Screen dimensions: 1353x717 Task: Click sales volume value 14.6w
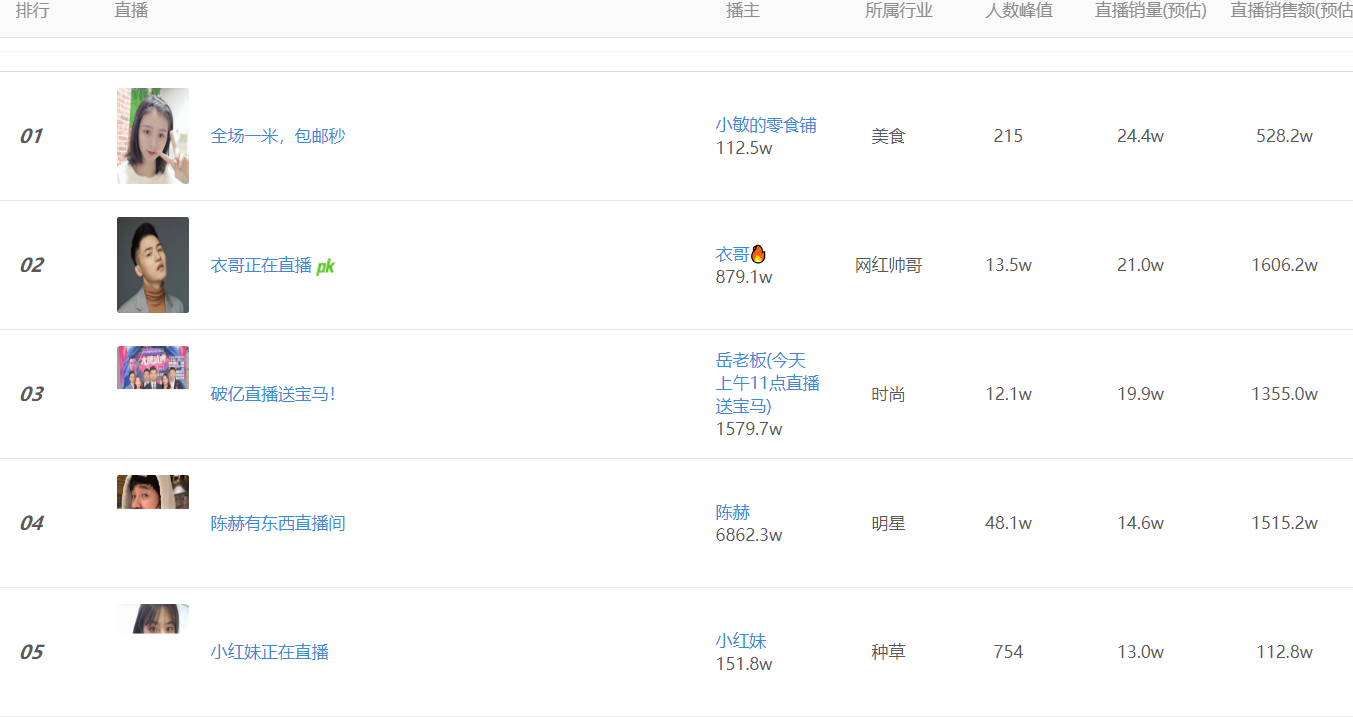pyautogui.click(x=1140, y=523)
